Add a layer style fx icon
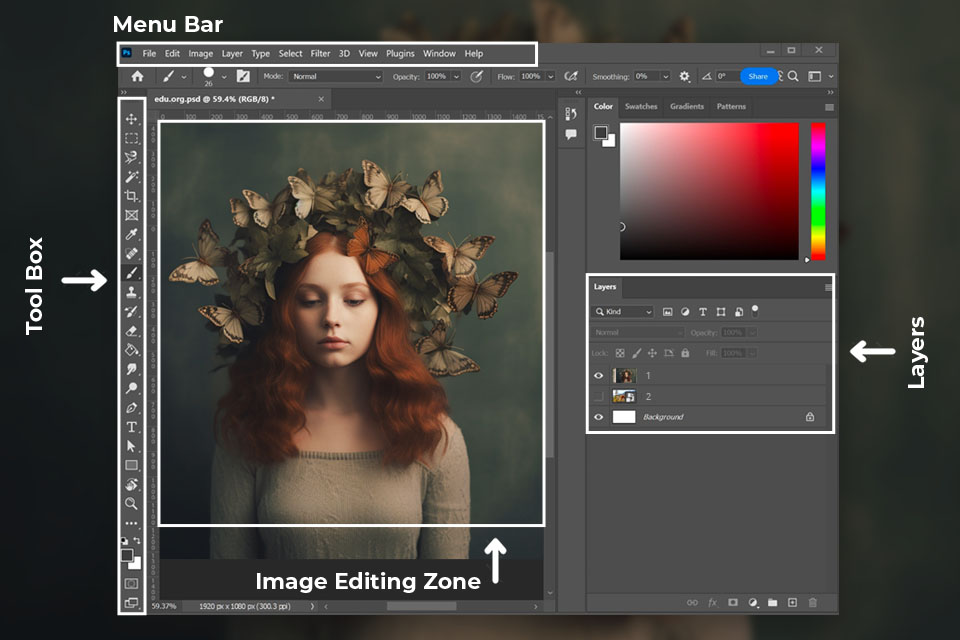Image resolution: width=960 pixels, height=640 pixels. pos(713,603)
